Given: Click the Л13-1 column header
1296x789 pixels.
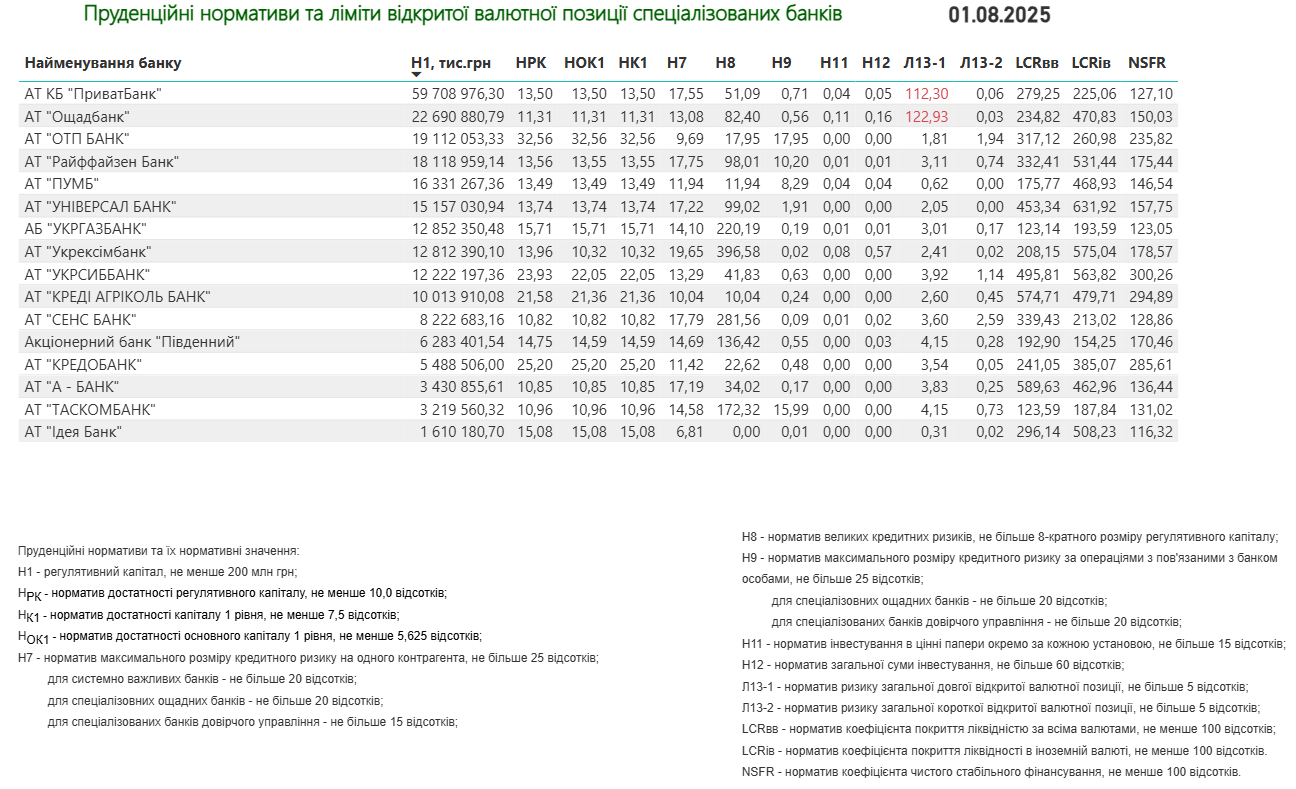Looking at the screenshot, I should (x=924, y=63).
